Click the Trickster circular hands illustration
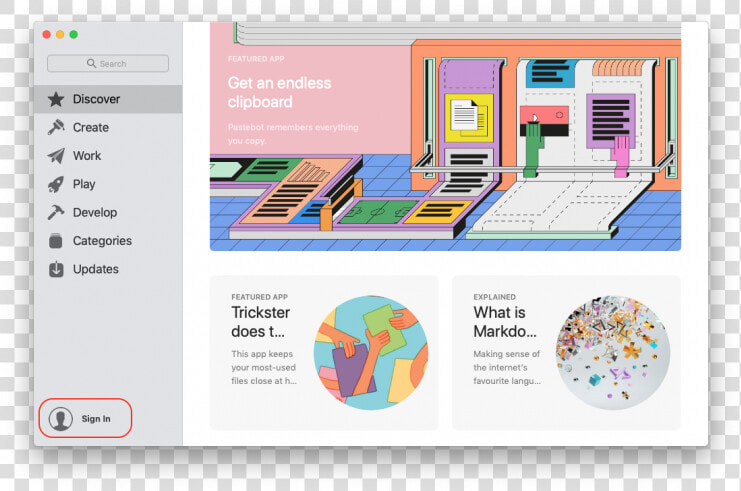The height and width of the screenshot is (491, 741). point(371,353)
